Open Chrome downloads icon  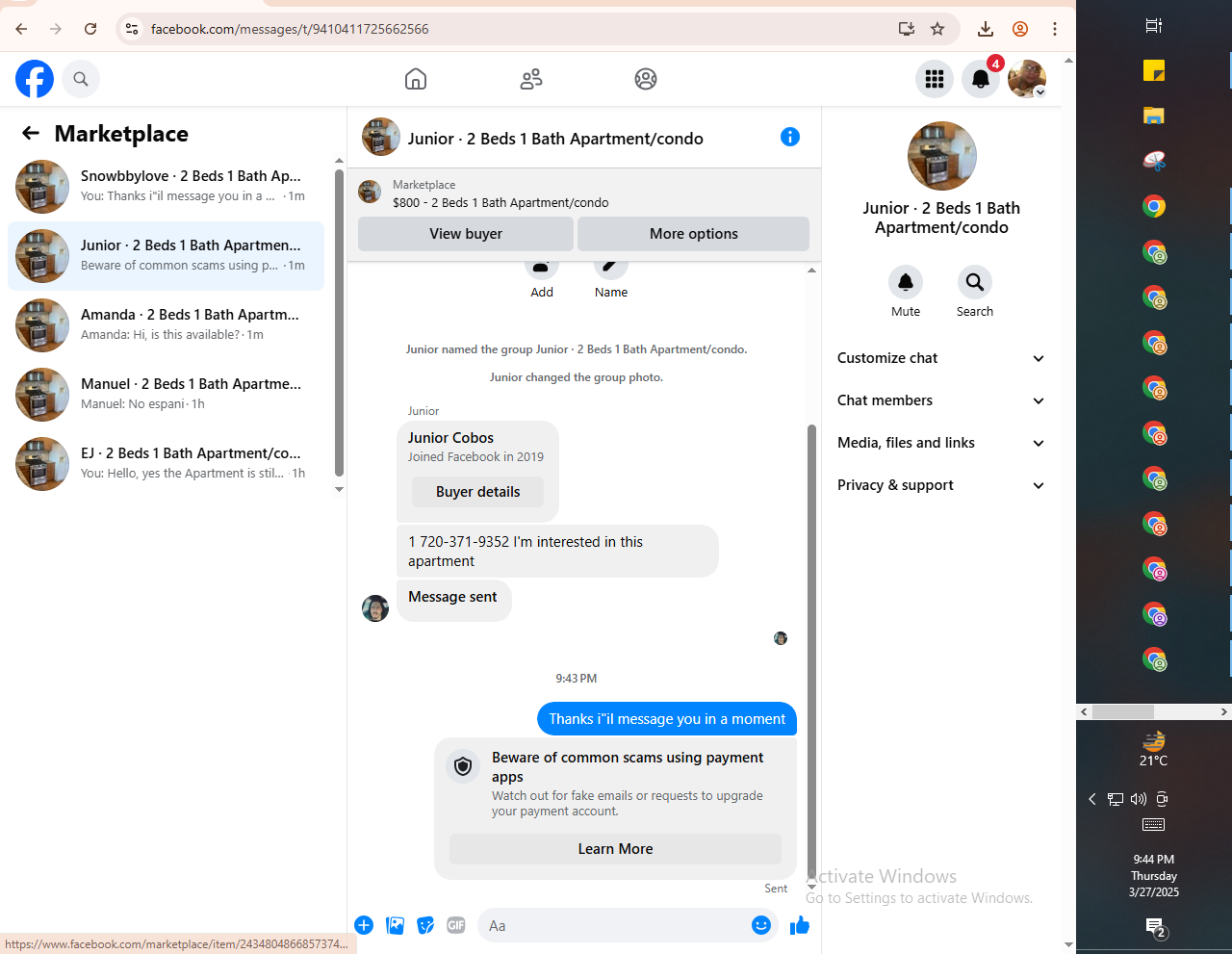pos(986,29)
